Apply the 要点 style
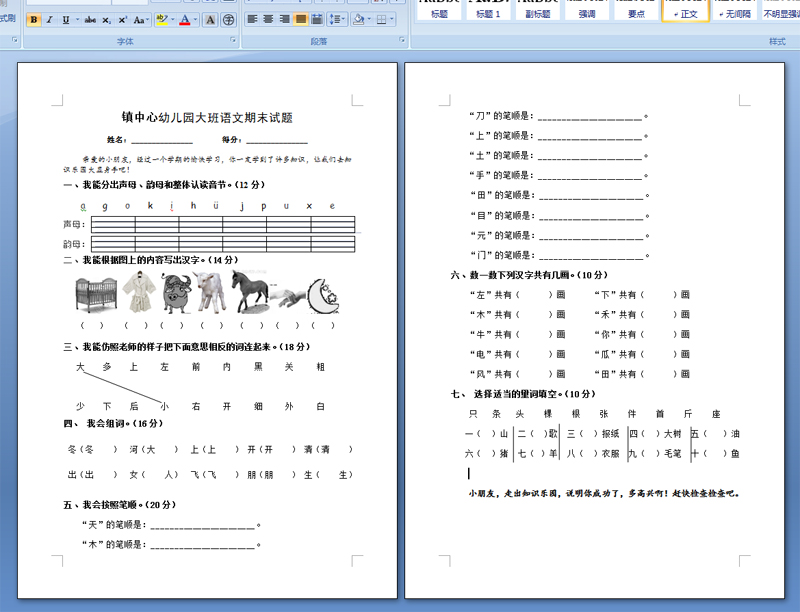The image size is (800, 612). coord(636,10)
